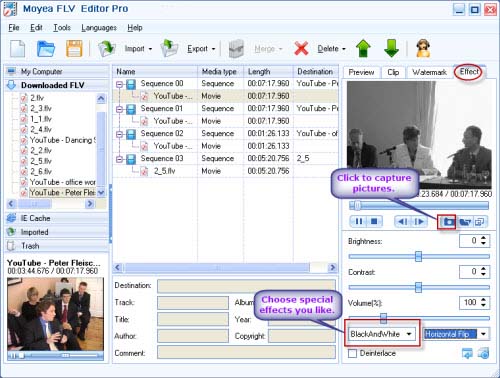Delete item using the red X icon
The image size is (500, 378).
point(301,49)
